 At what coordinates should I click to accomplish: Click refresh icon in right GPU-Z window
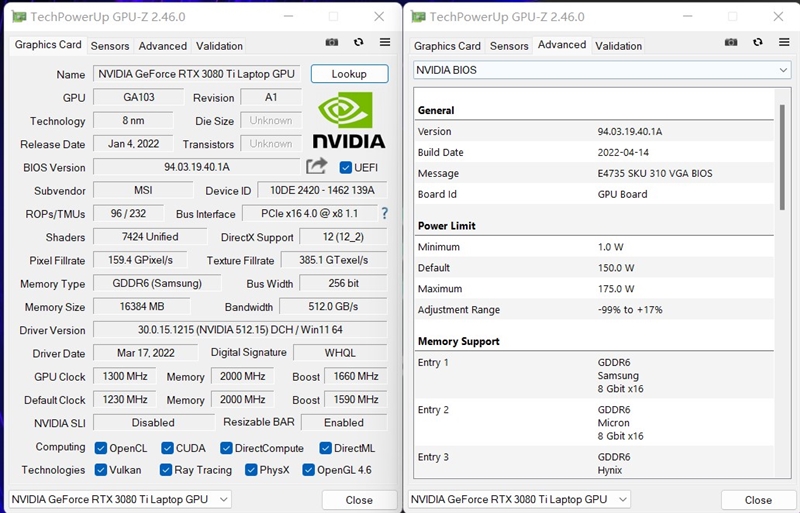click(x=758, y=42)
